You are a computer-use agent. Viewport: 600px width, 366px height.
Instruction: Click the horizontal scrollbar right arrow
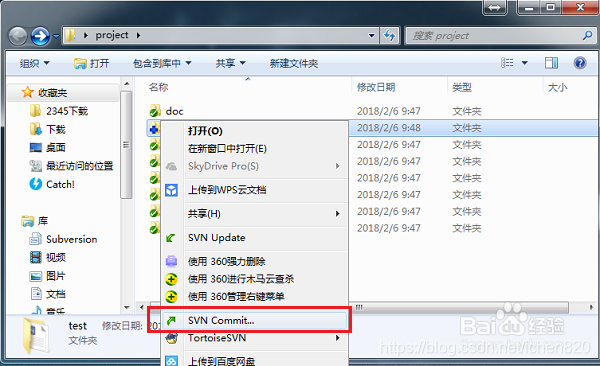pos(591,307)
